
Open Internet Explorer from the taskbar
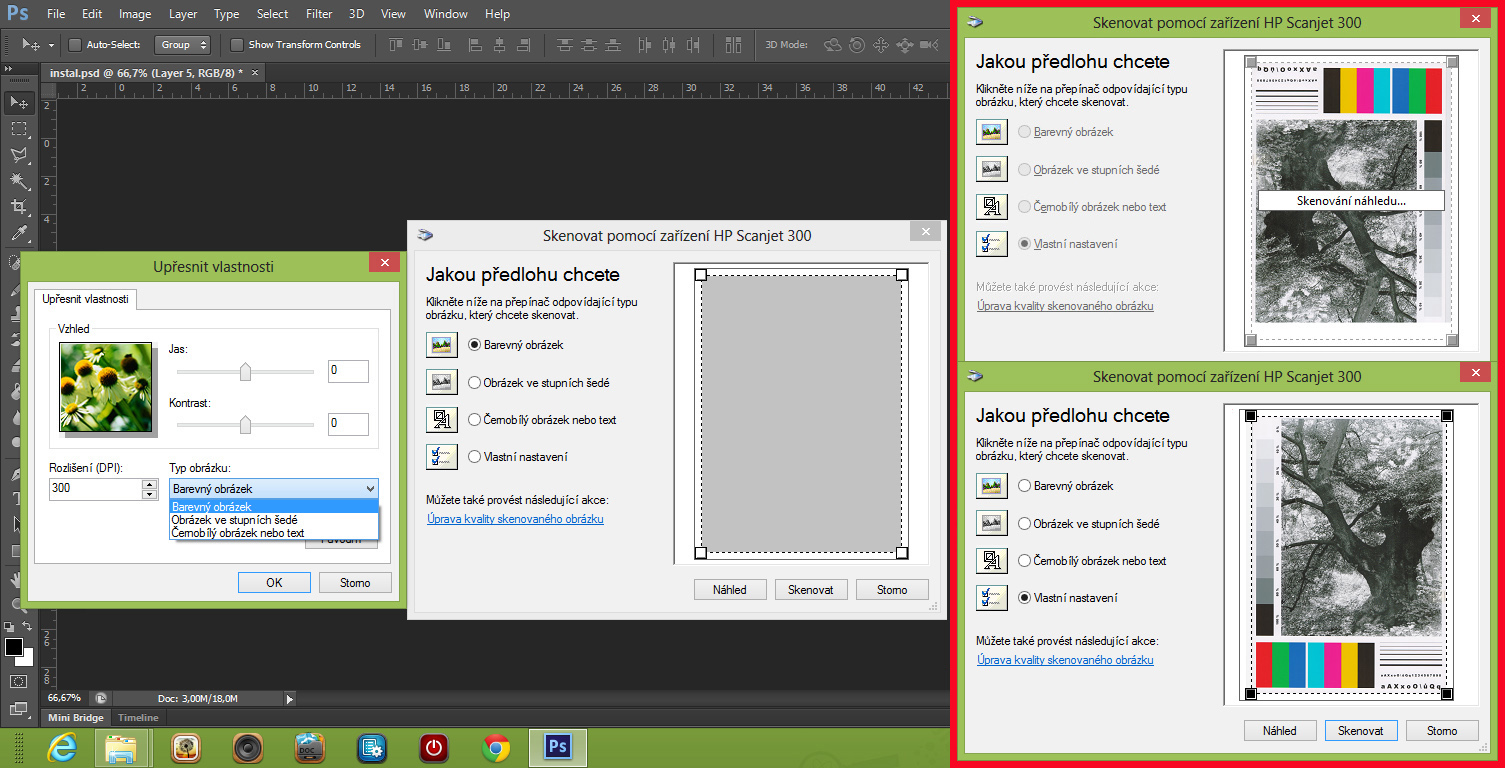tap(62, 748)
